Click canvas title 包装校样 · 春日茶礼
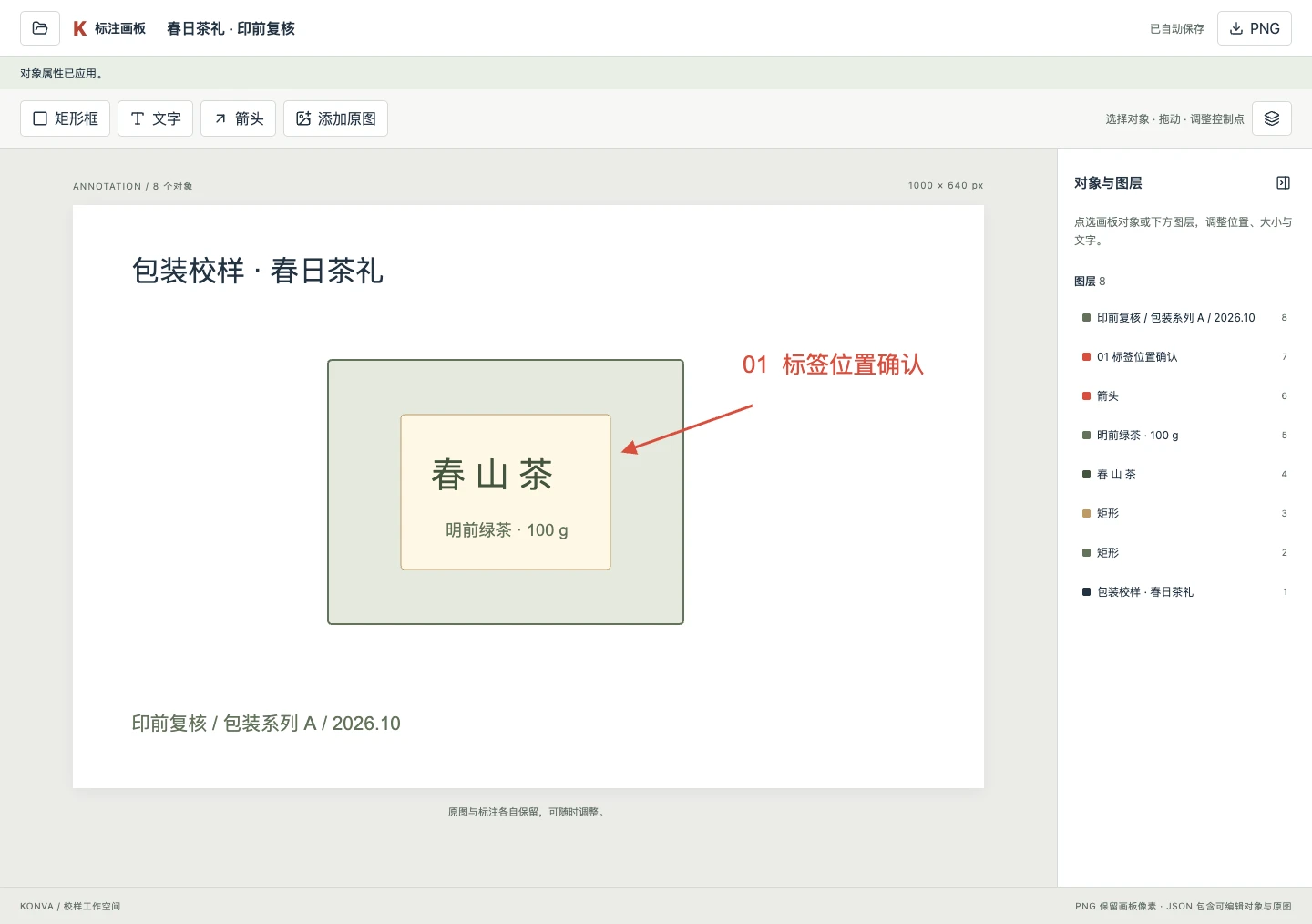 (258, 271)
